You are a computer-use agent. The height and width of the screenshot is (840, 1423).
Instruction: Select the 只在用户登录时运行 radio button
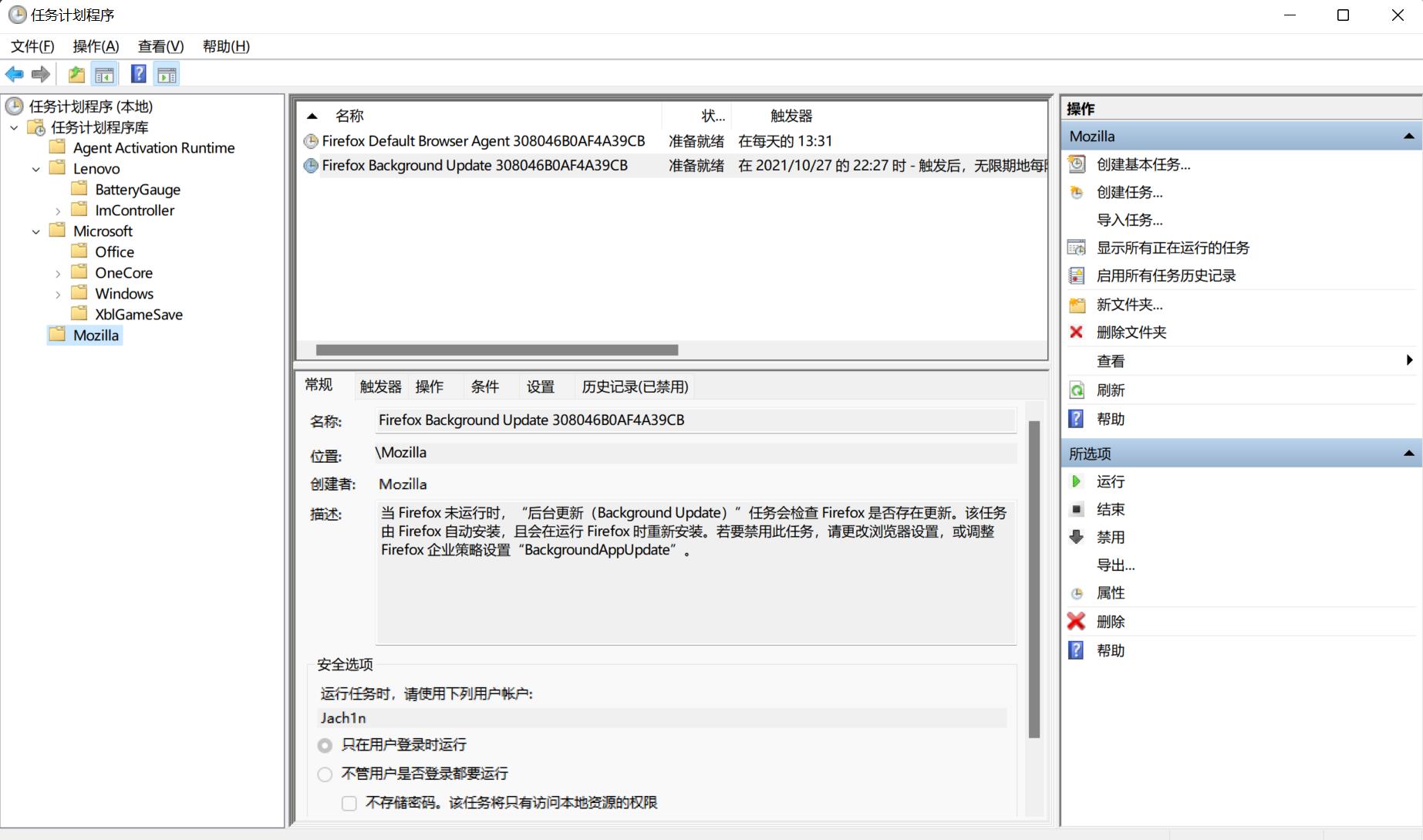click(325, 745)
